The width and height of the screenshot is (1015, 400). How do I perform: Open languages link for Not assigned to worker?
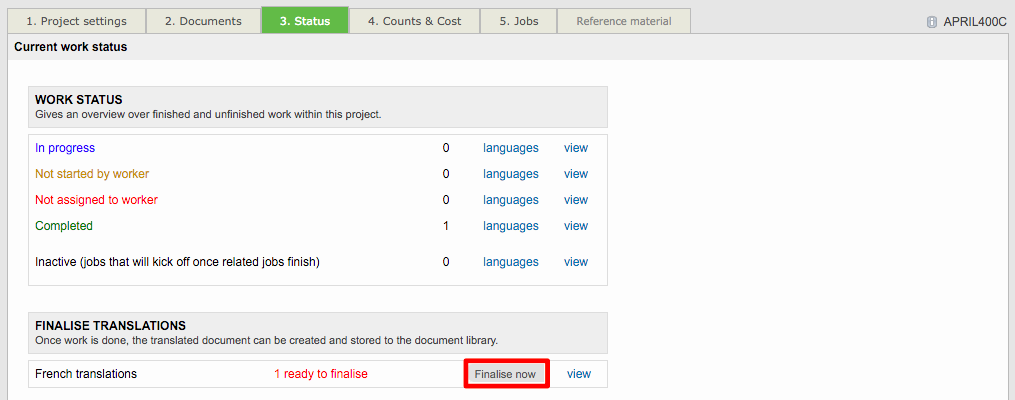[510, 200]
